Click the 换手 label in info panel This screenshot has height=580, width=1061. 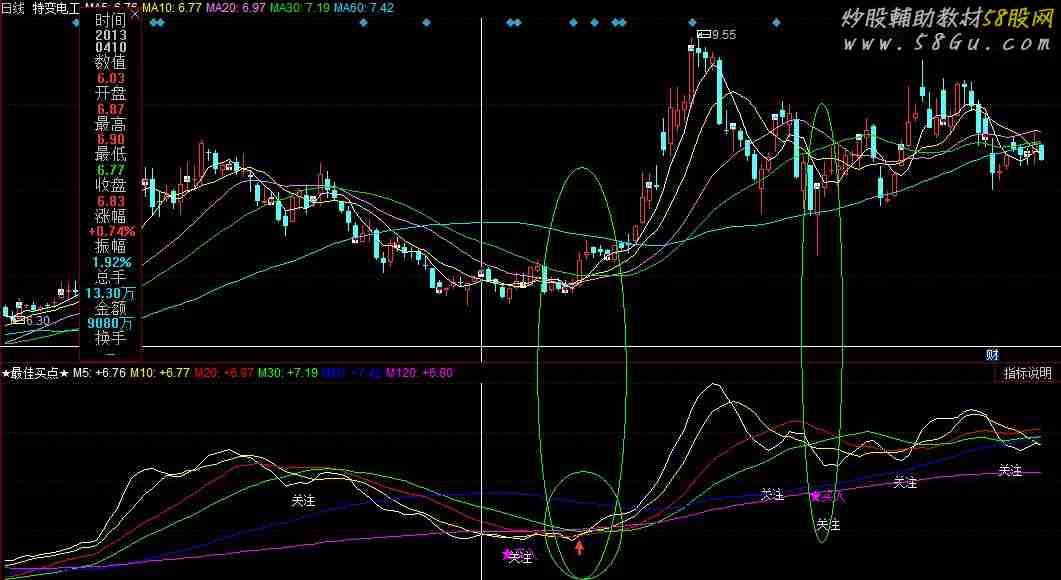point(110,338)
